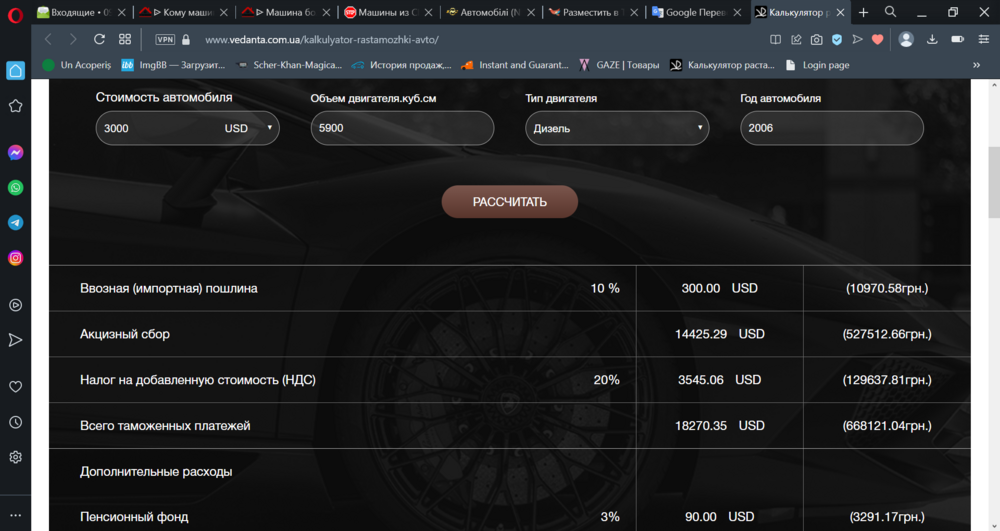Search open tabs magnifier
1000x531 pixels.
(x=890, y=11)
